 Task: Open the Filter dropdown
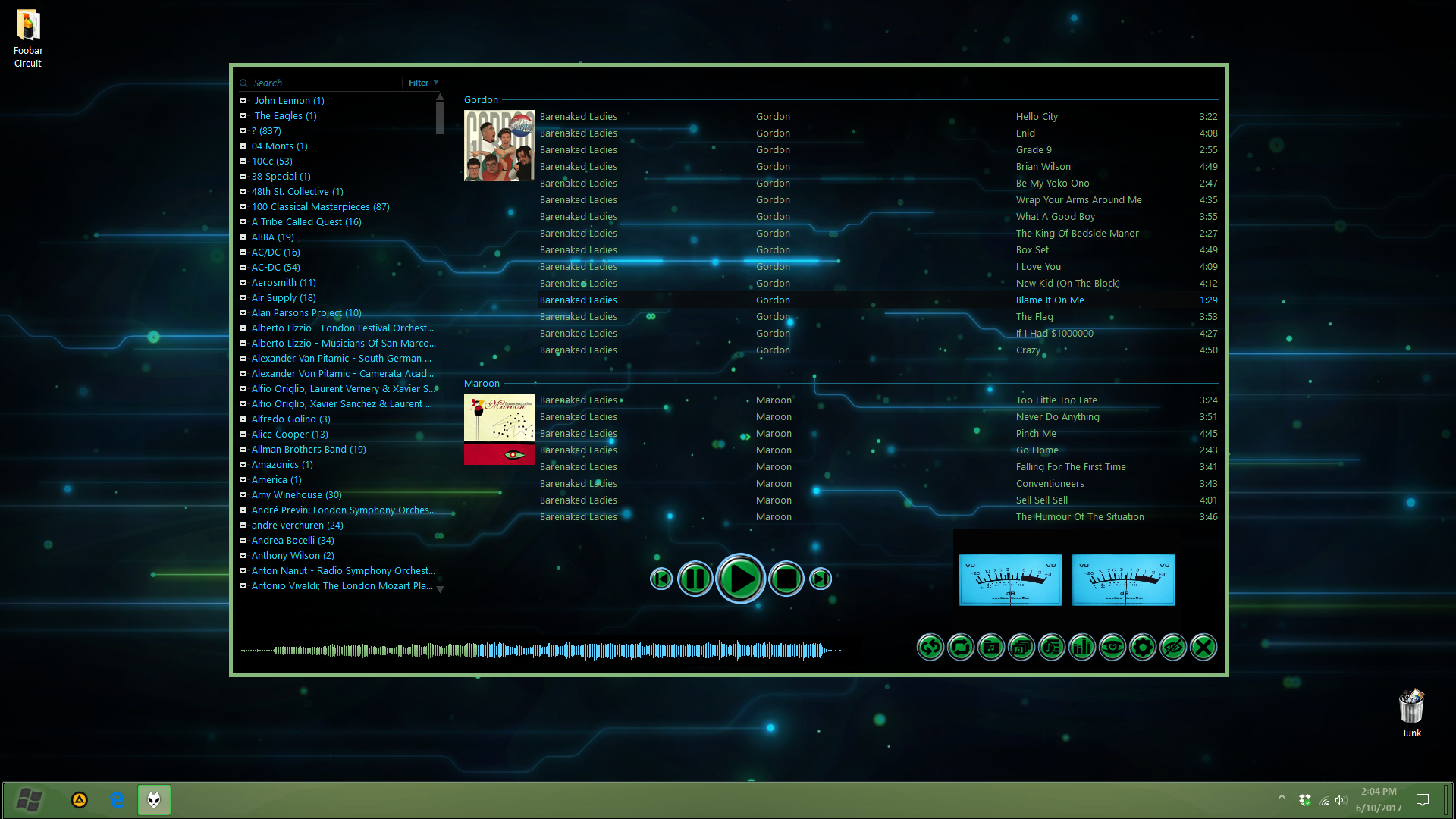point(422,83)
